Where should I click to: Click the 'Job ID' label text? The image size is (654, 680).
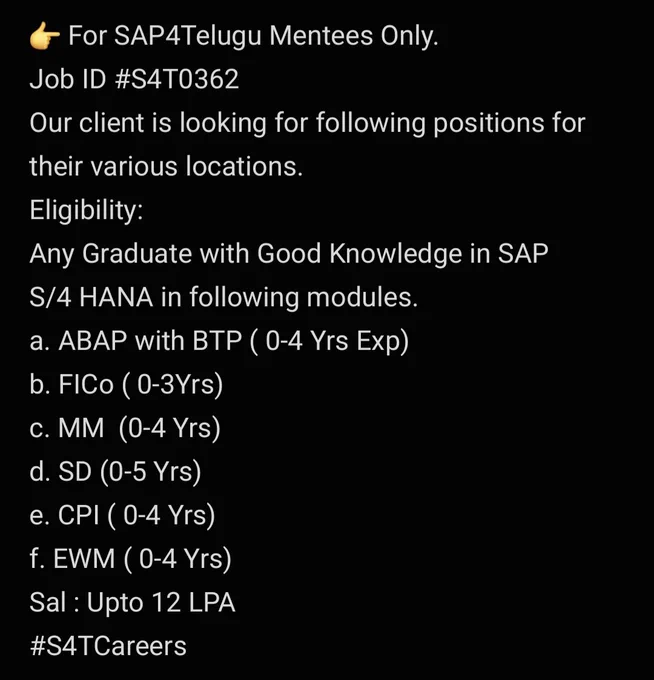point(68,79)
